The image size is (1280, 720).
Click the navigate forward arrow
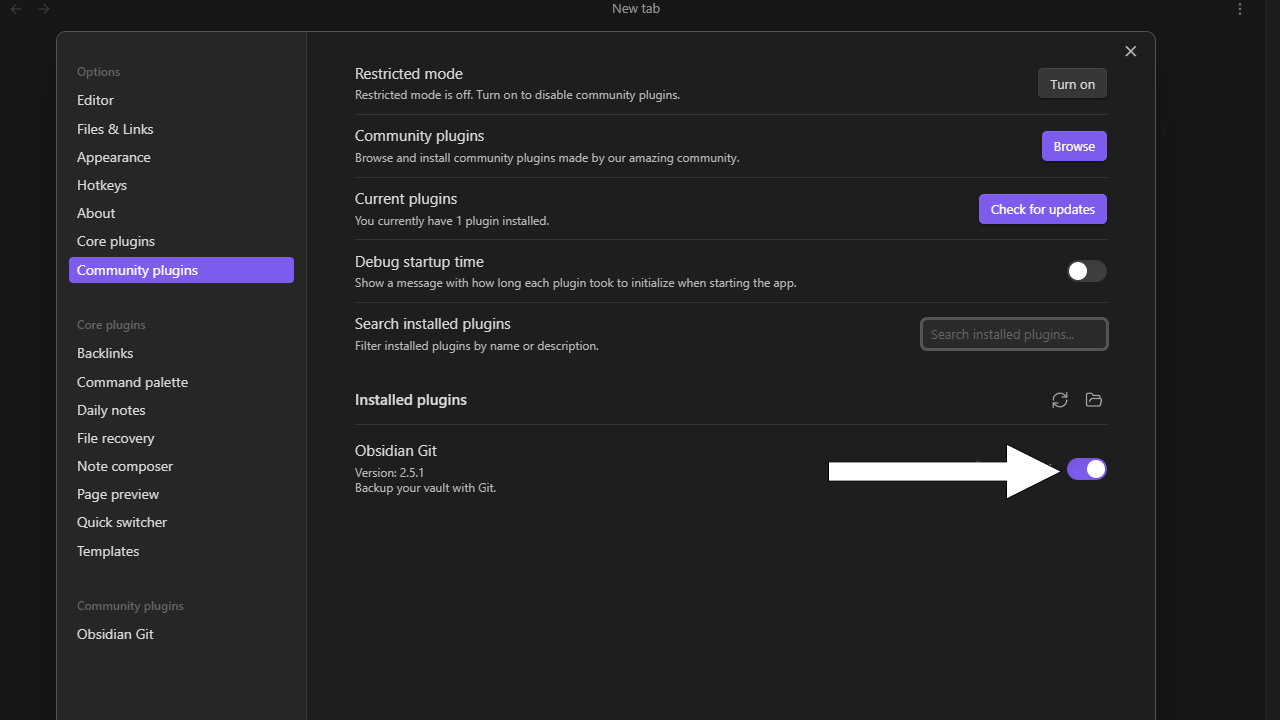(x=44, y=9)
